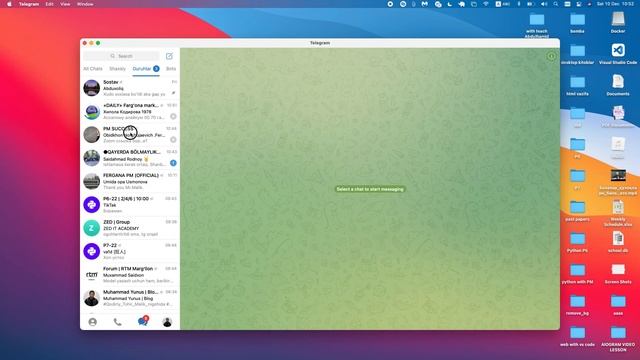Click the blue unread badge on QAYERDA BOLMAYLIK chat
Screen dimensions: 640x360
[173, 163]
